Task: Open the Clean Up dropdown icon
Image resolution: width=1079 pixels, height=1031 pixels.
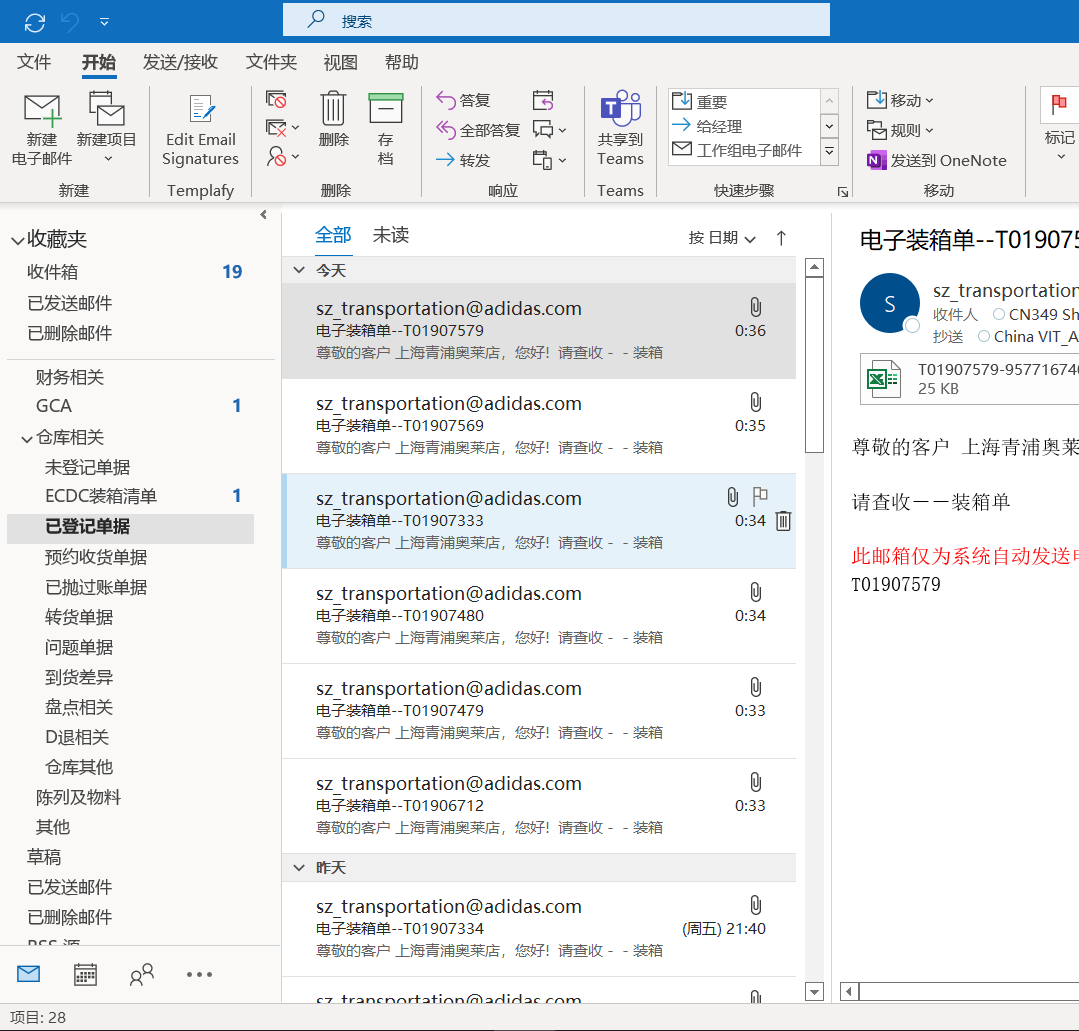Action: click(x=281, y=128)
